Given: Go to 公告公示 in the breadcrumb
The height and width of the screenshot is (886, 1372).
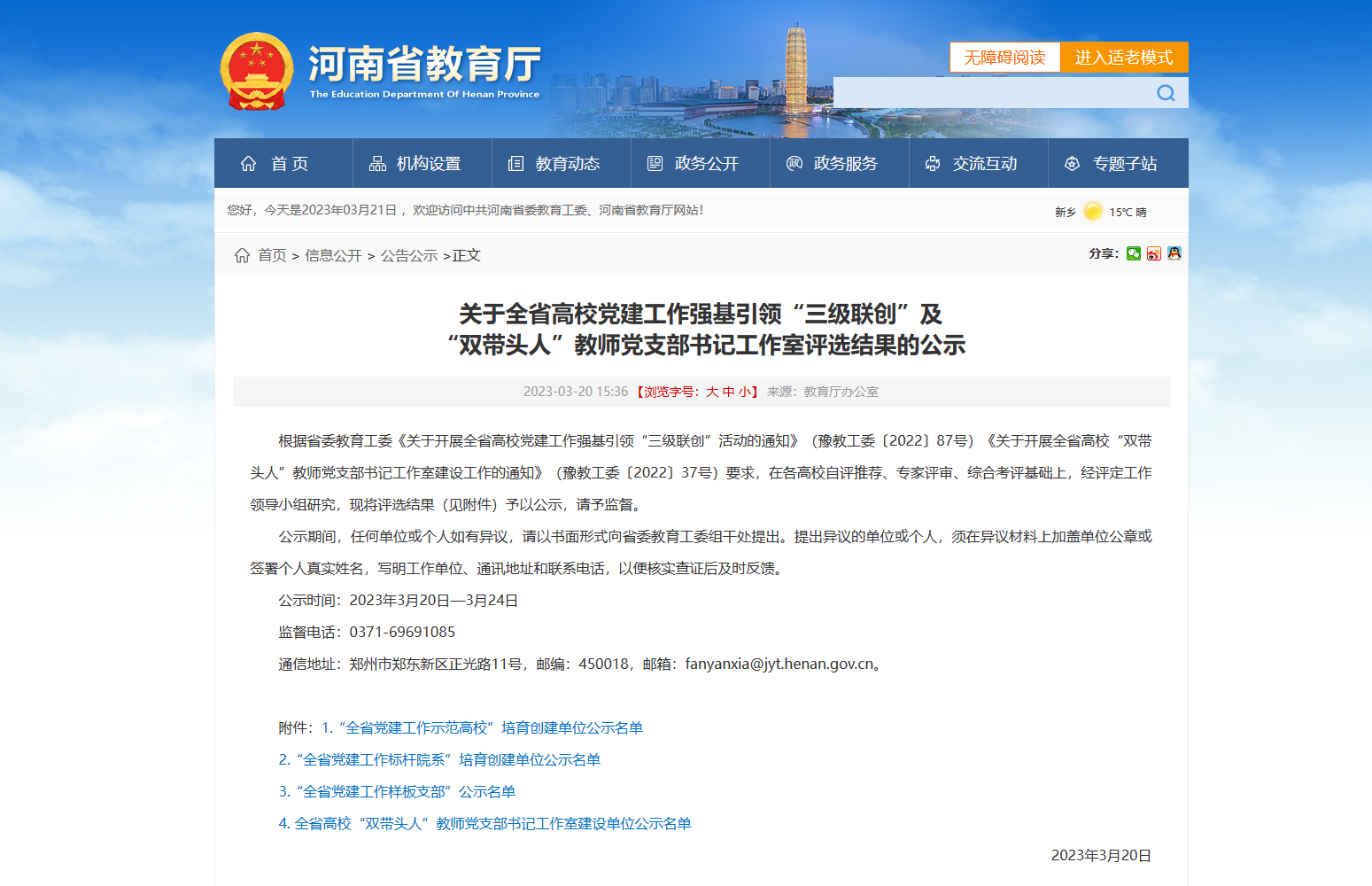Looking at the screenshot, I should (x=409, y=255).
